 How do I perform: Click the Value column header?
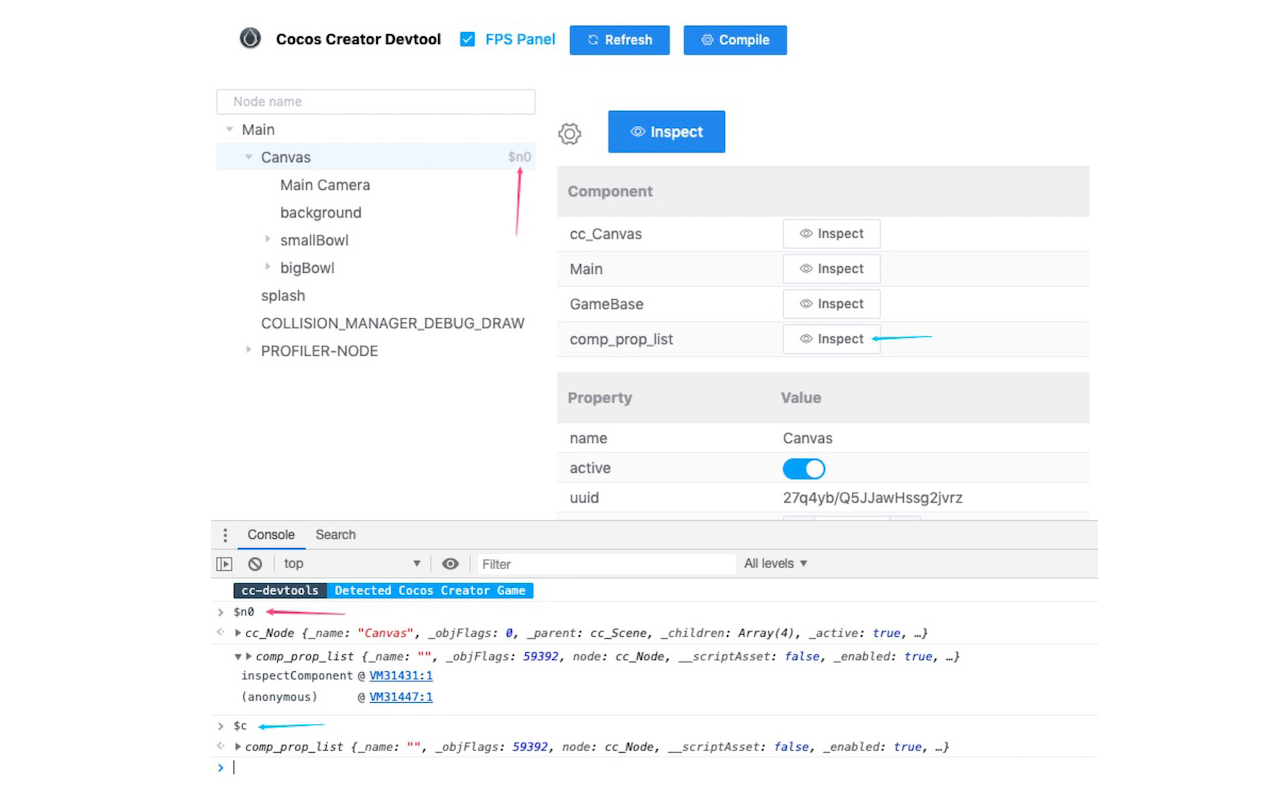coord(801,398)
